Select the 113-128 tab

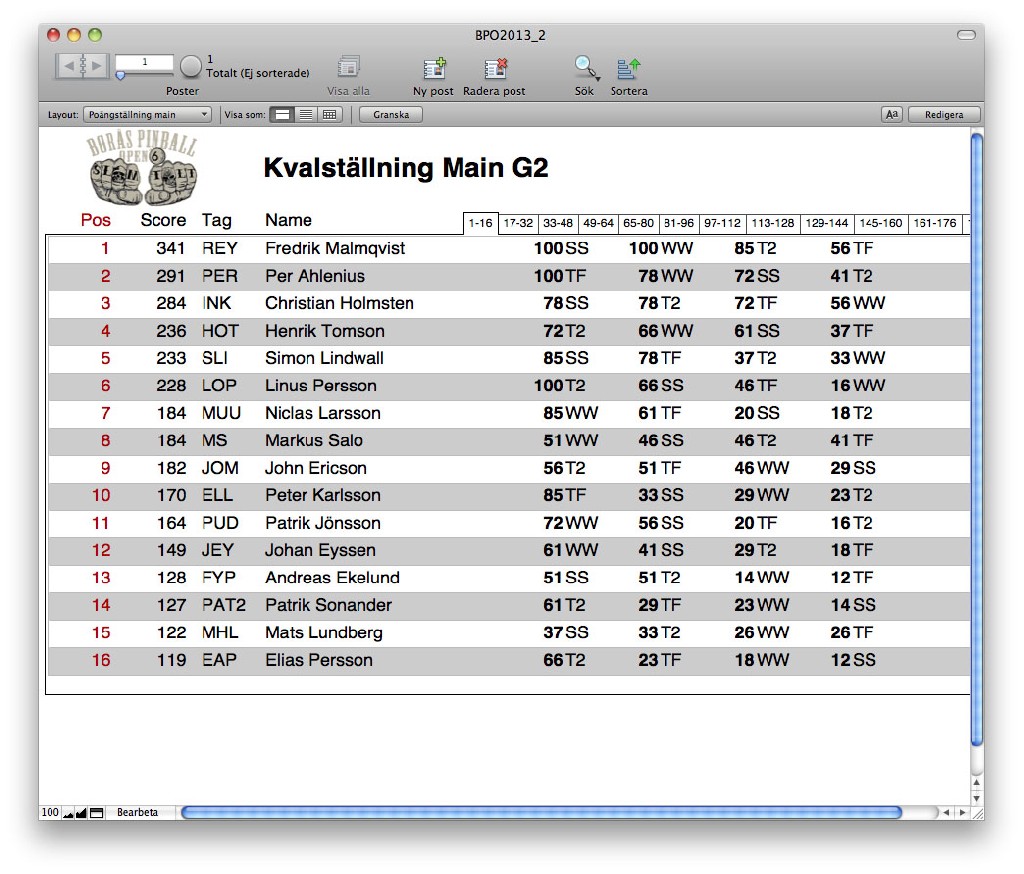[773, 223]
